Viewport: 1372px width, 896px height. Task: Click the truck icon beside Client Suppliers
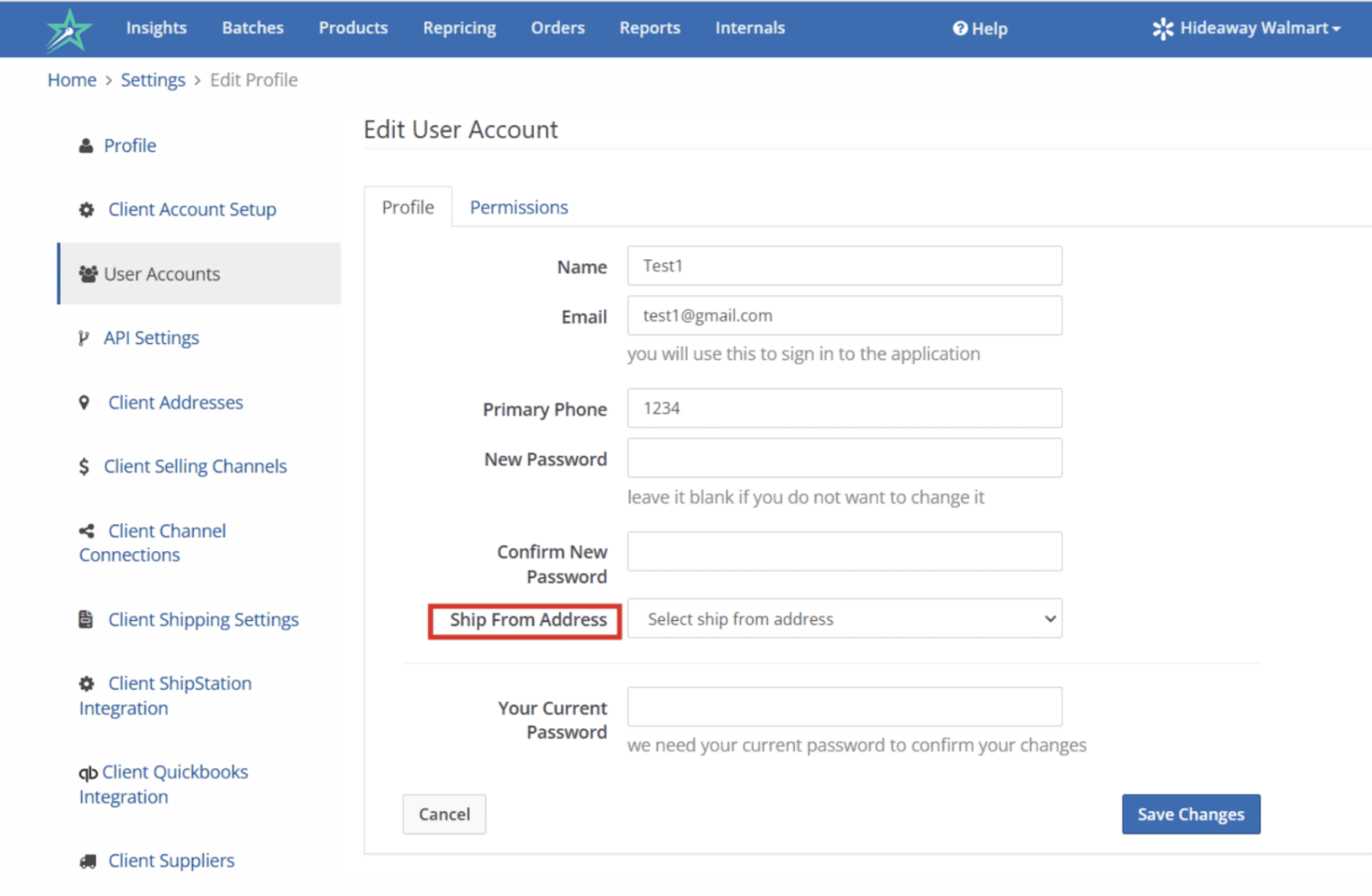86,860
